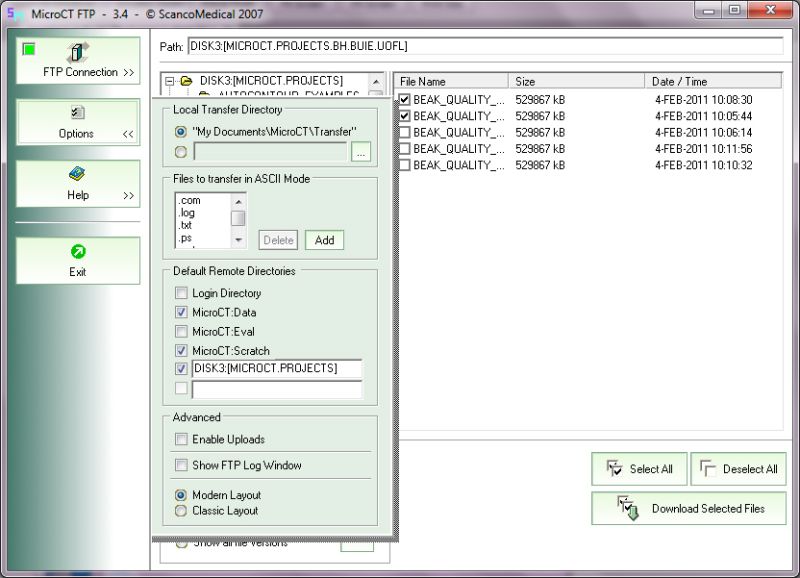Uncheck the DISK3:[MICROCT.PROJECTS] directory checkbox

[181, 368]
